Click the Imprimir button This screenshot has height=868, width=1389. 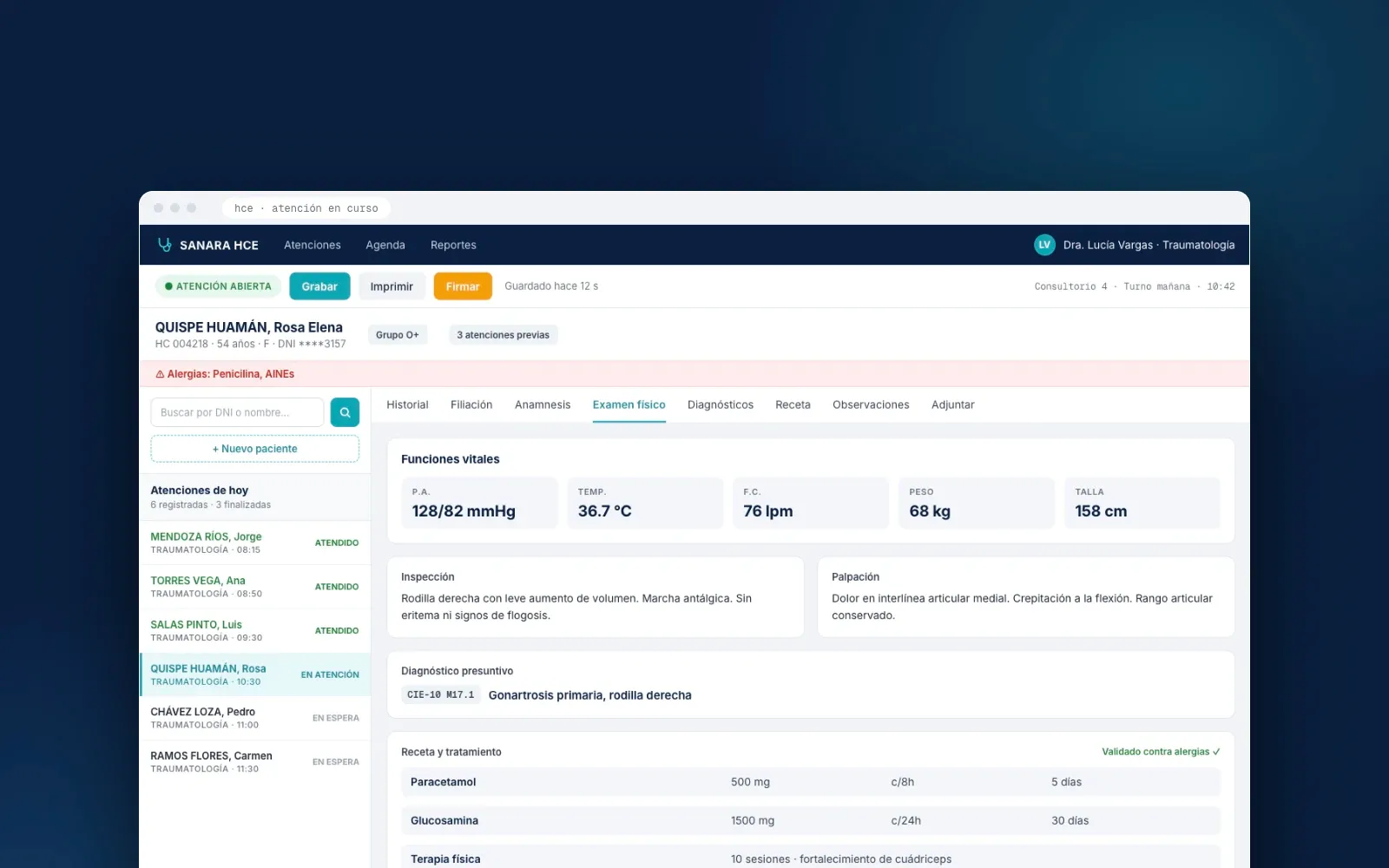[392, 286]
